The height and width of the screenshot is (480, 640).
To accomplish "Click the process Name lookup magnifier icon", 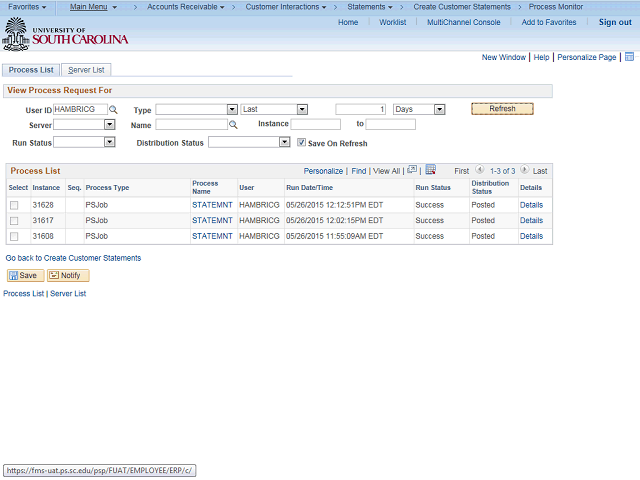I will point(233,125).
